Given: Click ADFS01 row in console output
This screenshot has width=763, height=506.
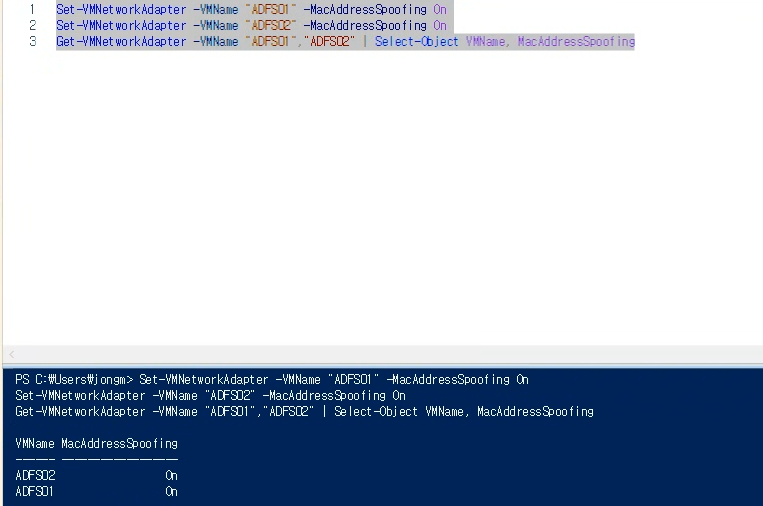Looking at the screenshot, I should pos(96,491).
